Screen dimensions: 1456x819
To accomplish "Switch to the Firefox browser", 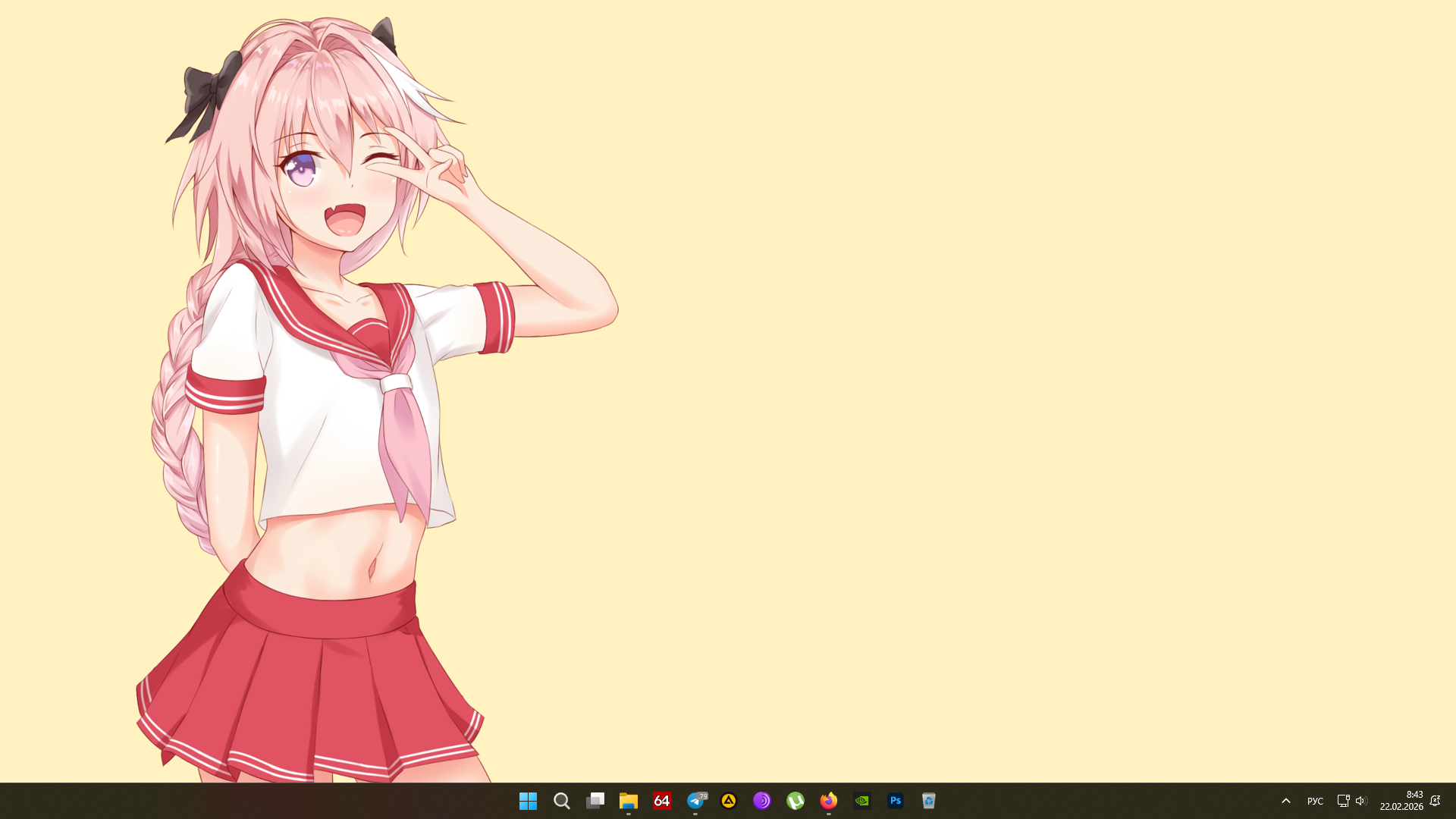I will coord(829,801).
